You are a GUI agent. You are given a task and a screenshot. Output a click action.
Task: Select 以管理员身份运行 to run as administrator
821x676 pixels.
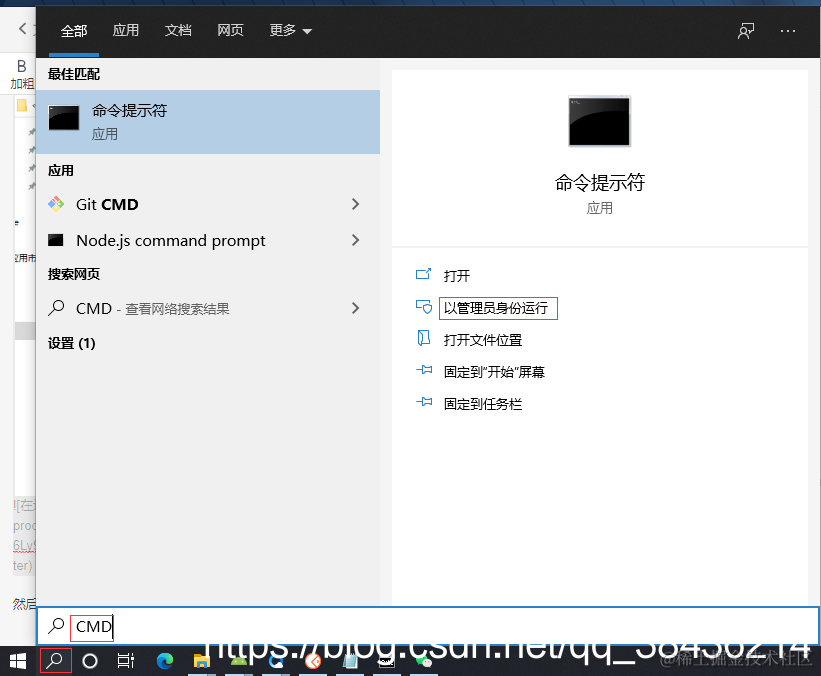[x=498, y=308]
